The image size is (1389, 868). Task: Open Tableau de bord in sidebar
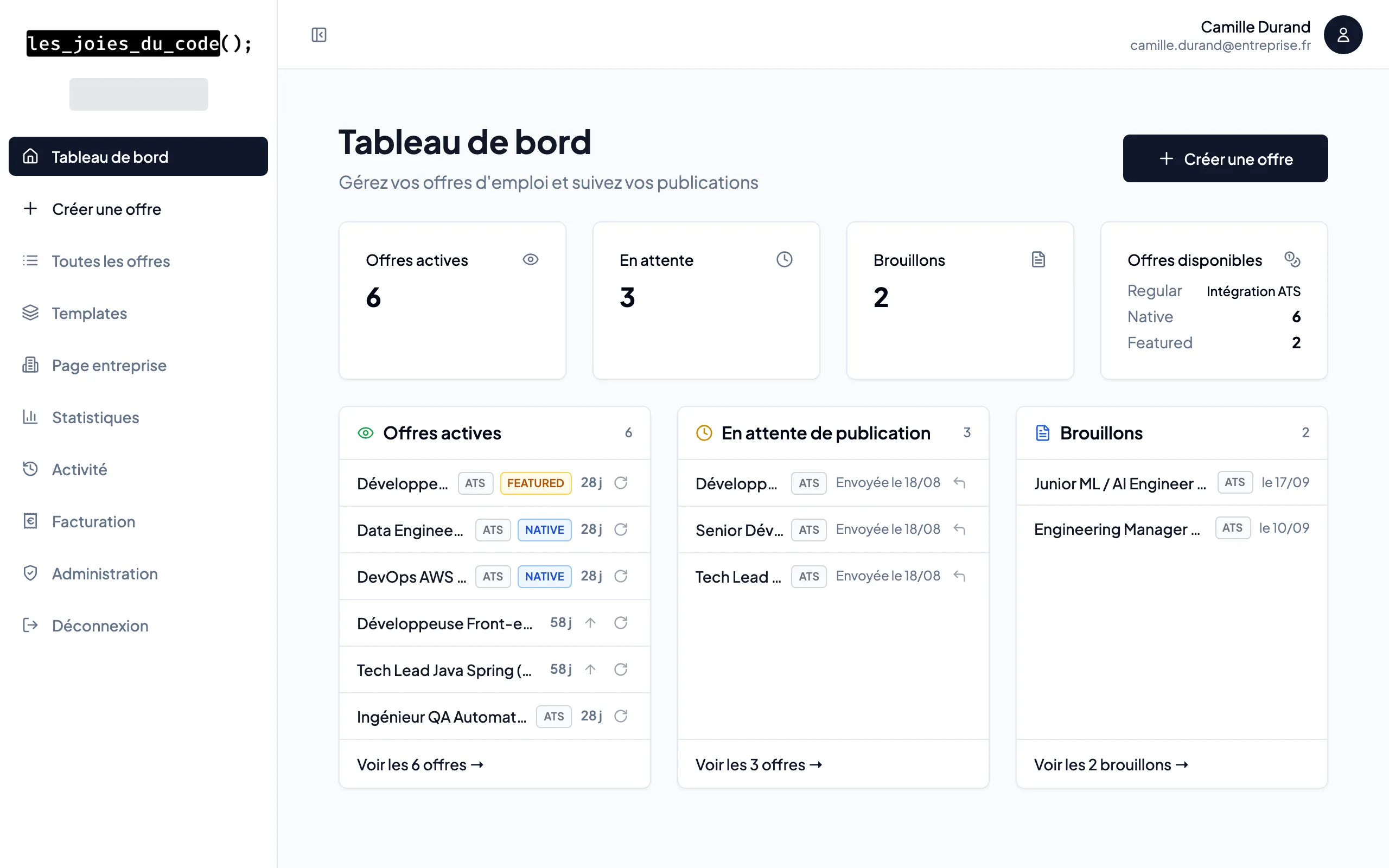pos(138,156)
